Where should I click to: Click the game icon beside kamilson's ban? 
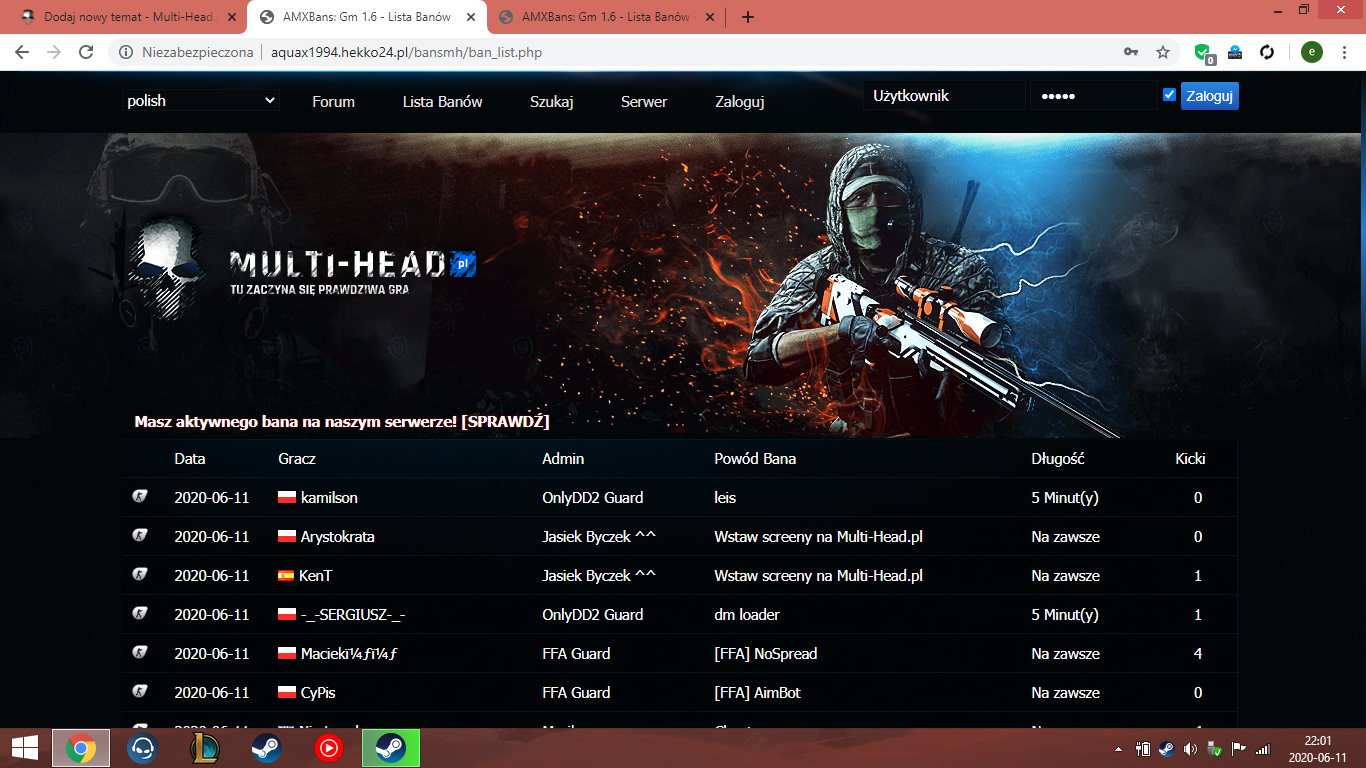pyautogui.click(x=140, y=497)
